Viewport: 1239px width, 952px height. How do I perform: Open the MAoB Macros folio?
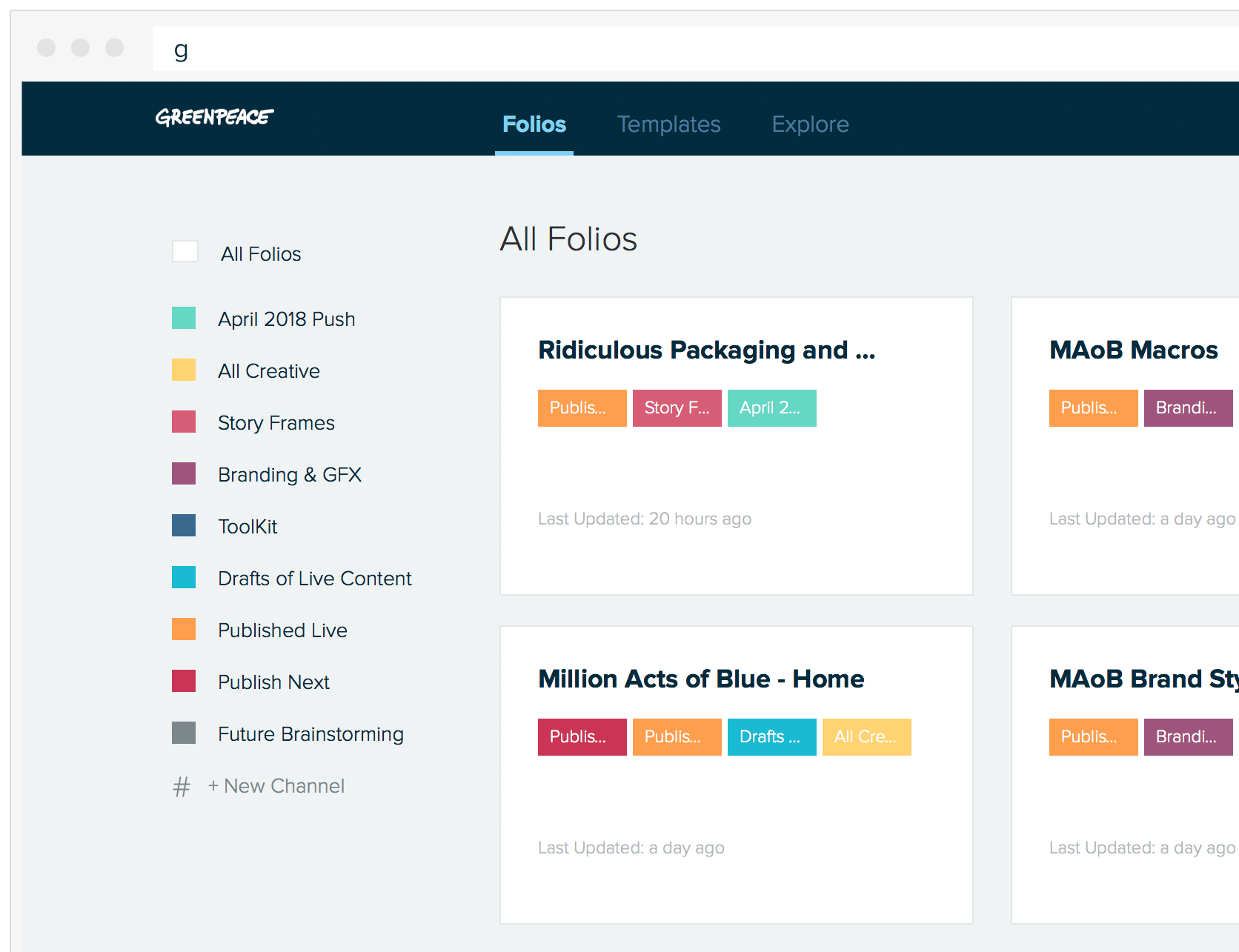(1133, 350)
